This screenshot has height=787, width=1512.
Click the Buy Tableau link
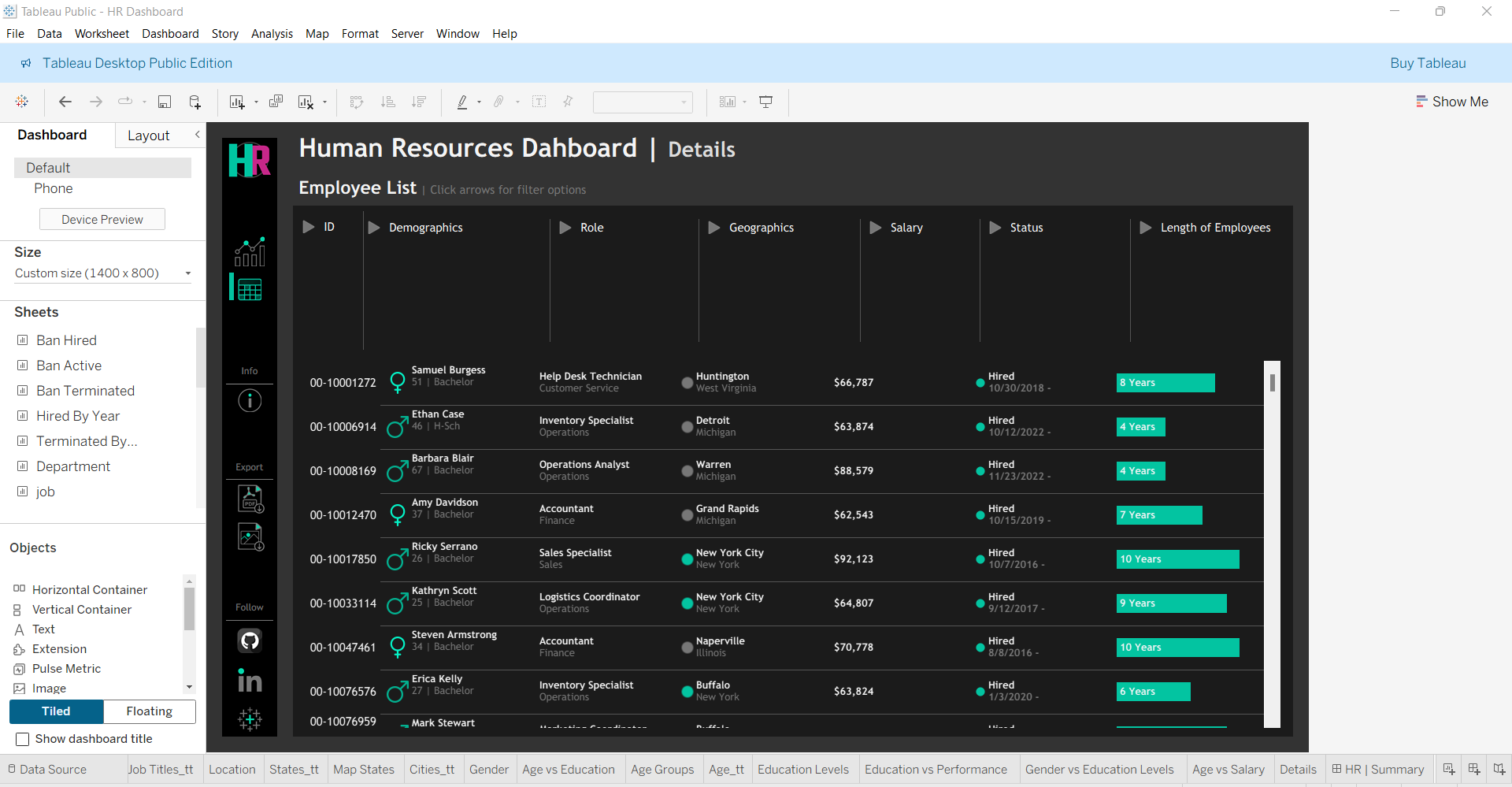1428,63
